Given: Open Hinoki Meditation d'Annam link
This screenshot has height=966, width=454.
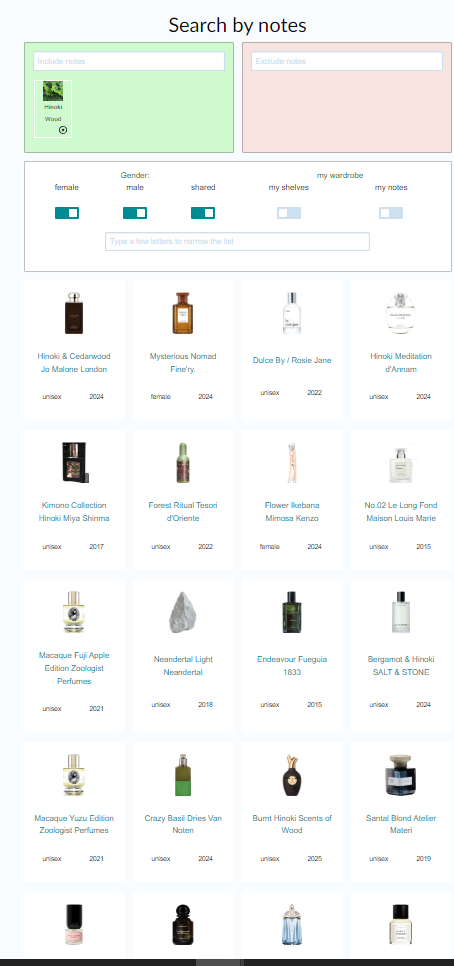Looking at the screenshot, I should coord(401,363).
